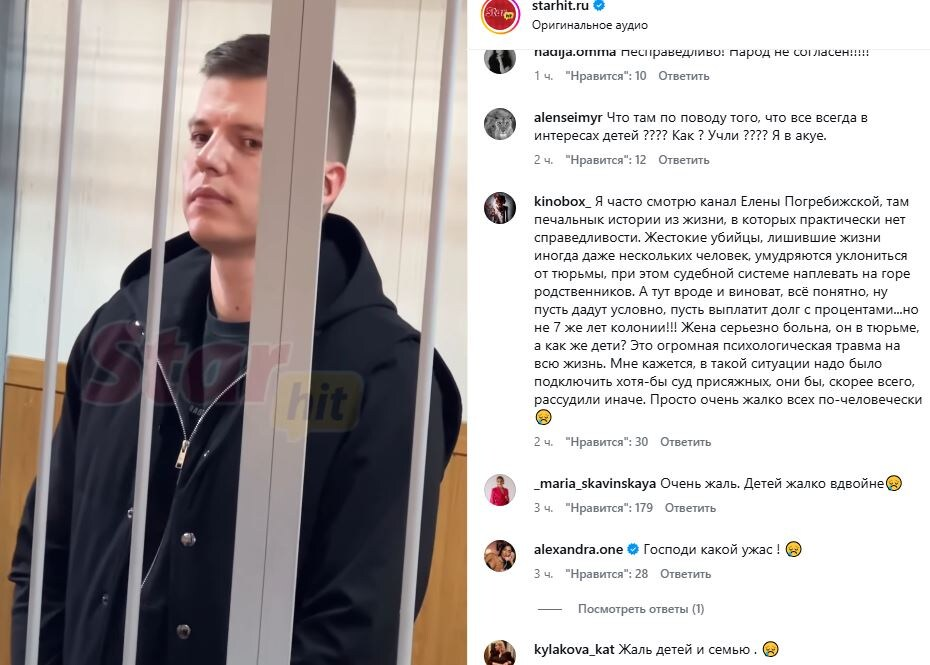The image size is (930, 665).
Task: Reply to nadija.omma's comment
Action: click(x=683, y=76)
